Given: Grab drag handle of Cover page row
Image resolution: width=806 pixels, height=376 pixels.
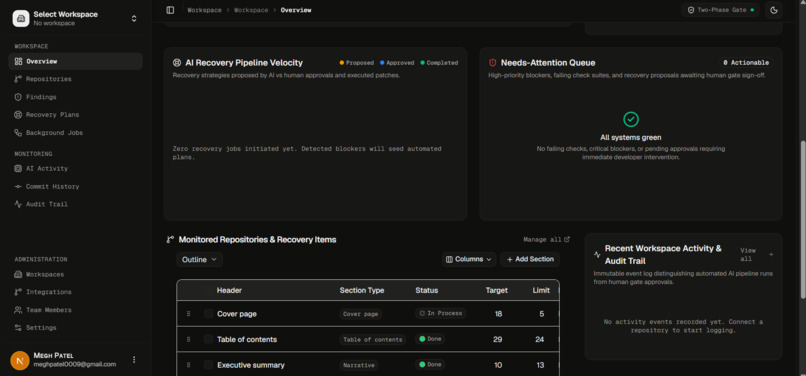Looking at the screenshot, I should point(189,314).
